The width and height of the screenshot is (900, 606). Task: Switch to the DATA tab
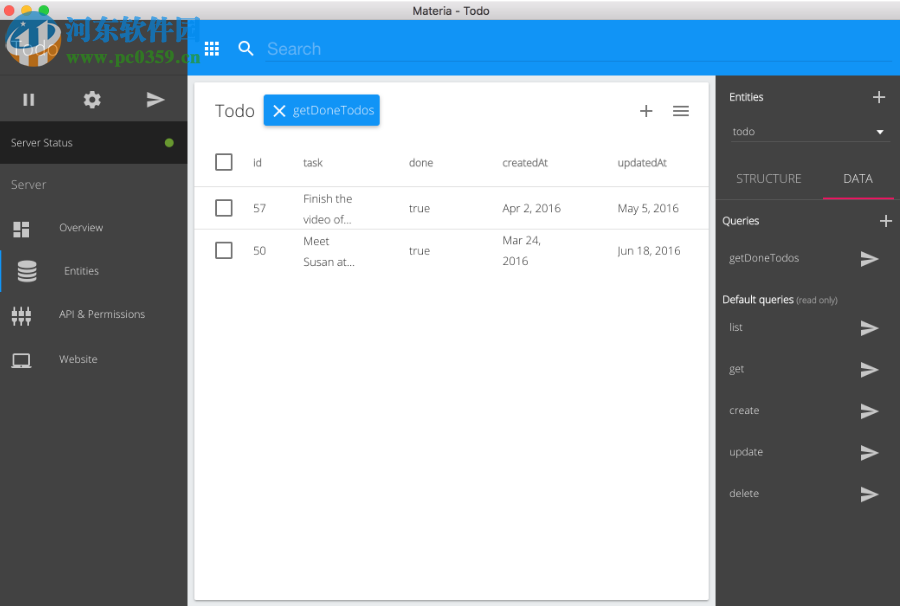click(858, 178)
